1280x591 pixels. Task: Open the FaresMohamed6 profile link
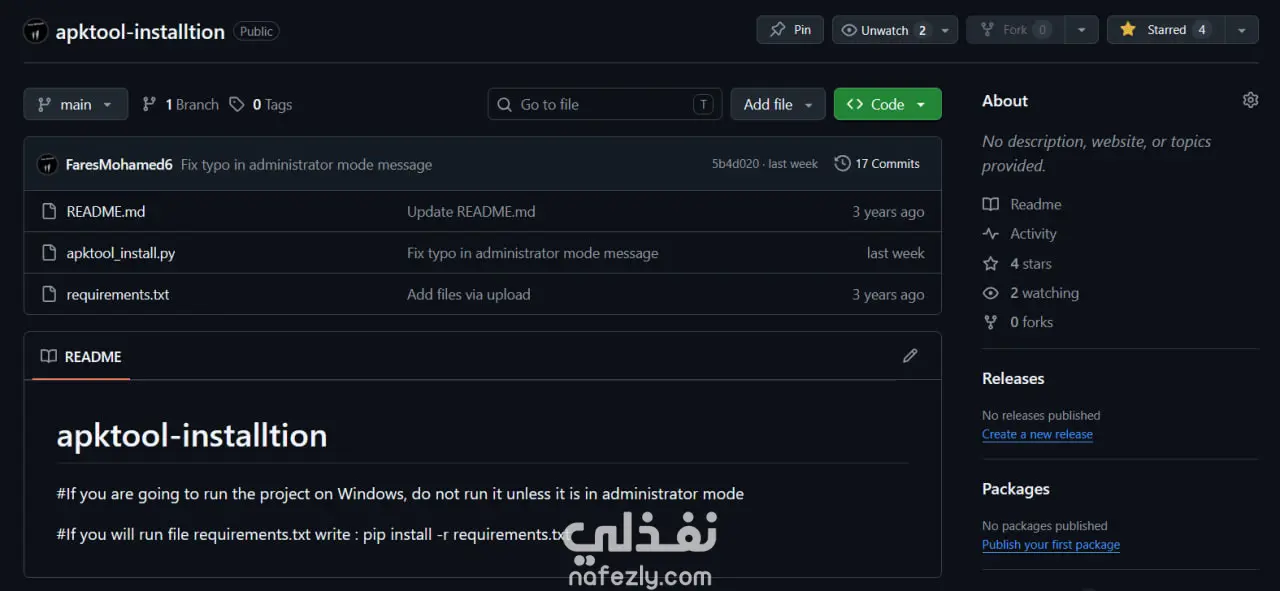click(x=119, y=164)
